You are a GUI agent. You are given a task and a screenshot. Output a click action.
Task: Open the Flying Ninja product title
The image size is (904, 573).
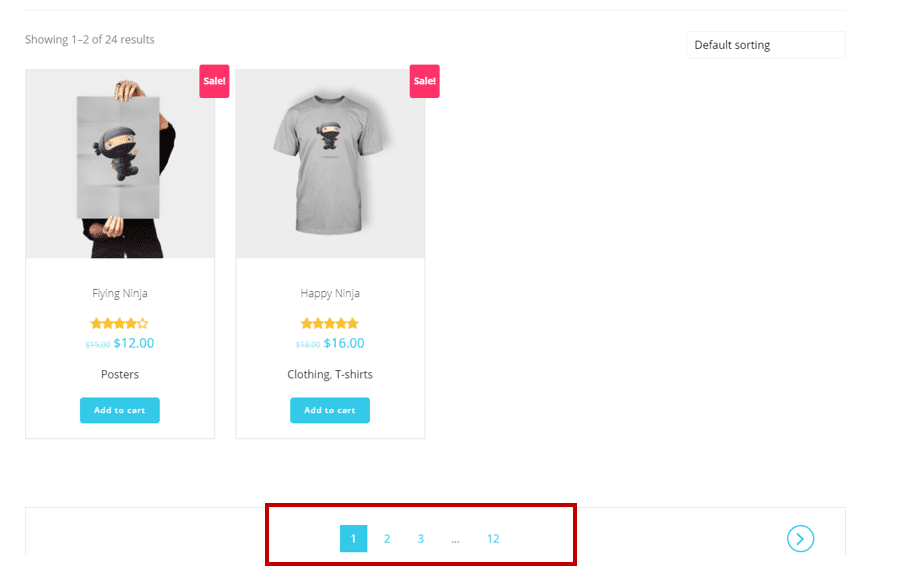[120, 293]
